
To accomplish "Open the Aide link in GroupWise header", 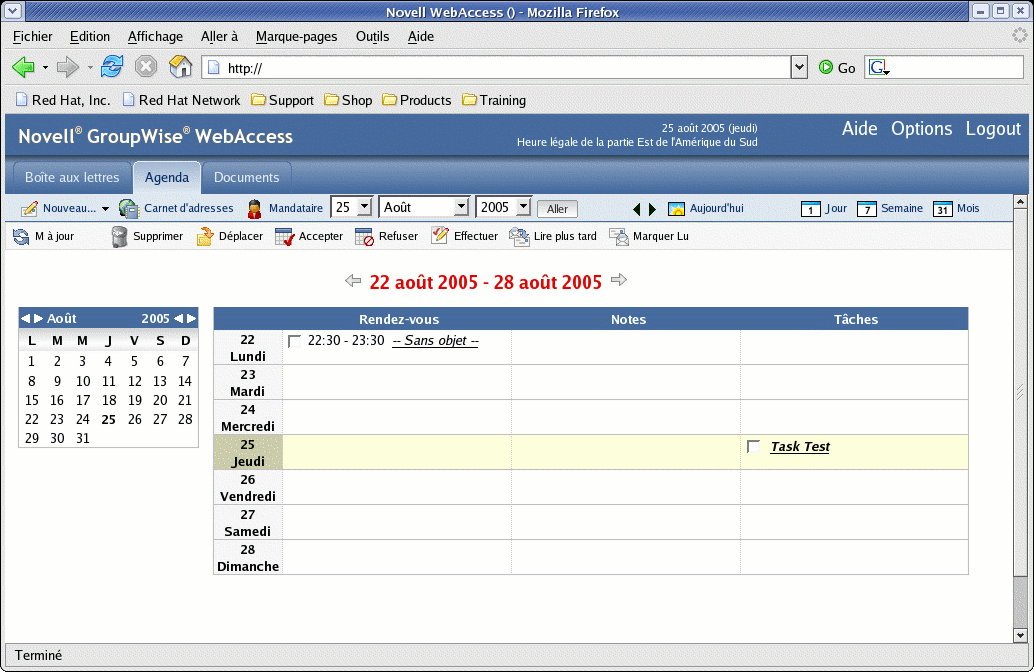I will [x=859, y=129].
